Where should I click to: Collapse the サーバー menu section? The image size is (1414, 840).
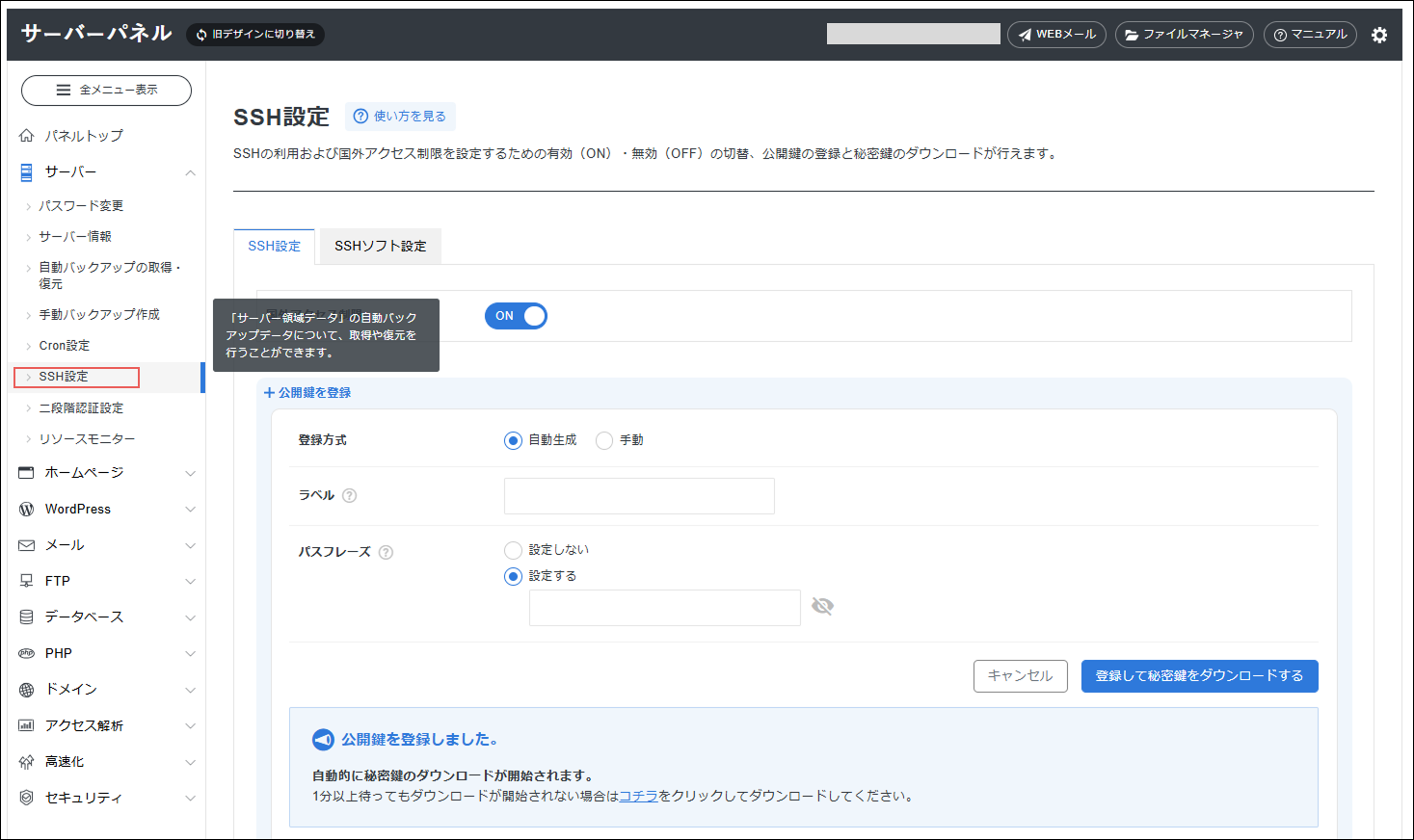point(190,172)
